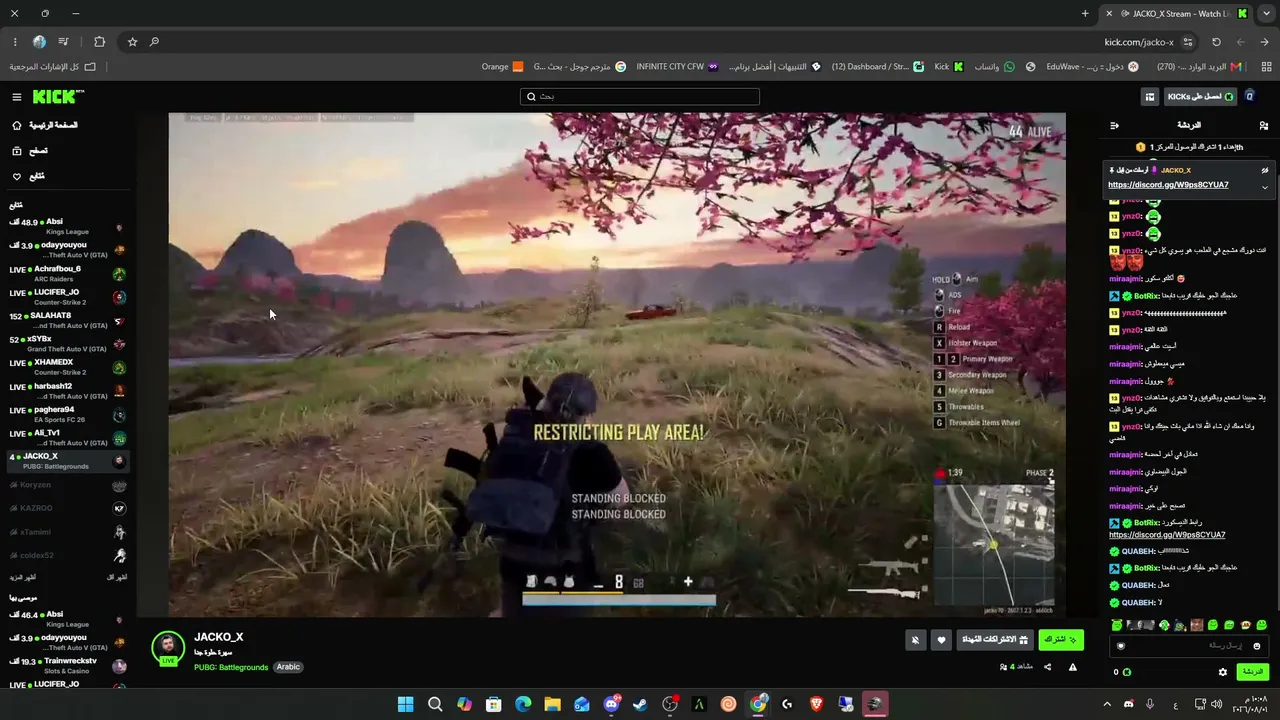
Task: Open Gmail inbox bookmark
Action: [1199, 67]
